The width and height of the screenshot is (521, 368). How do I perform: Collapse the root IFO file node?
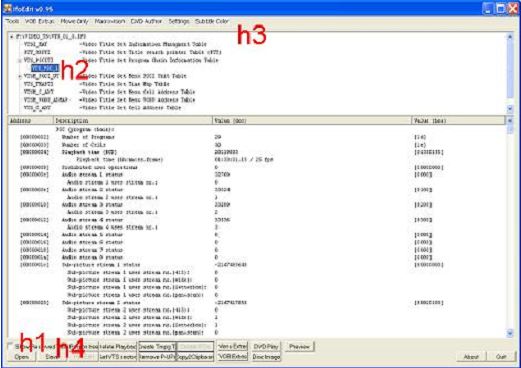12,36
